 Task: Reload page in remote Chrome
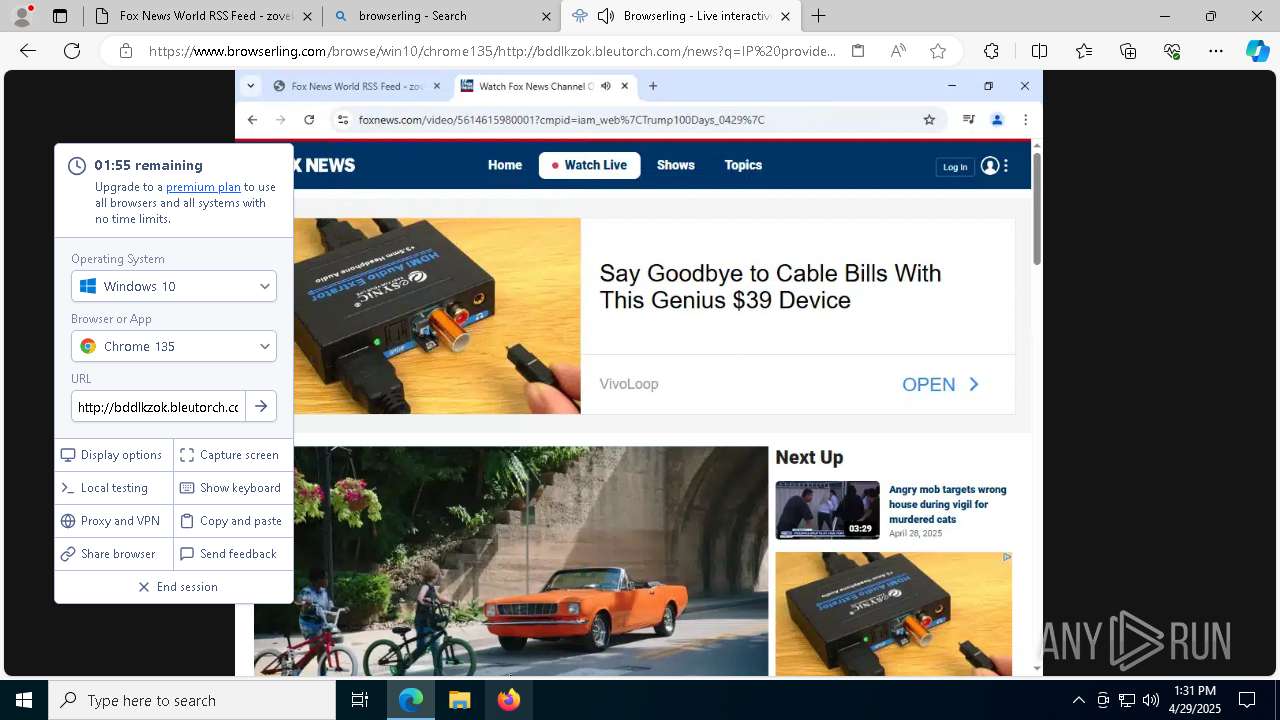309,120
